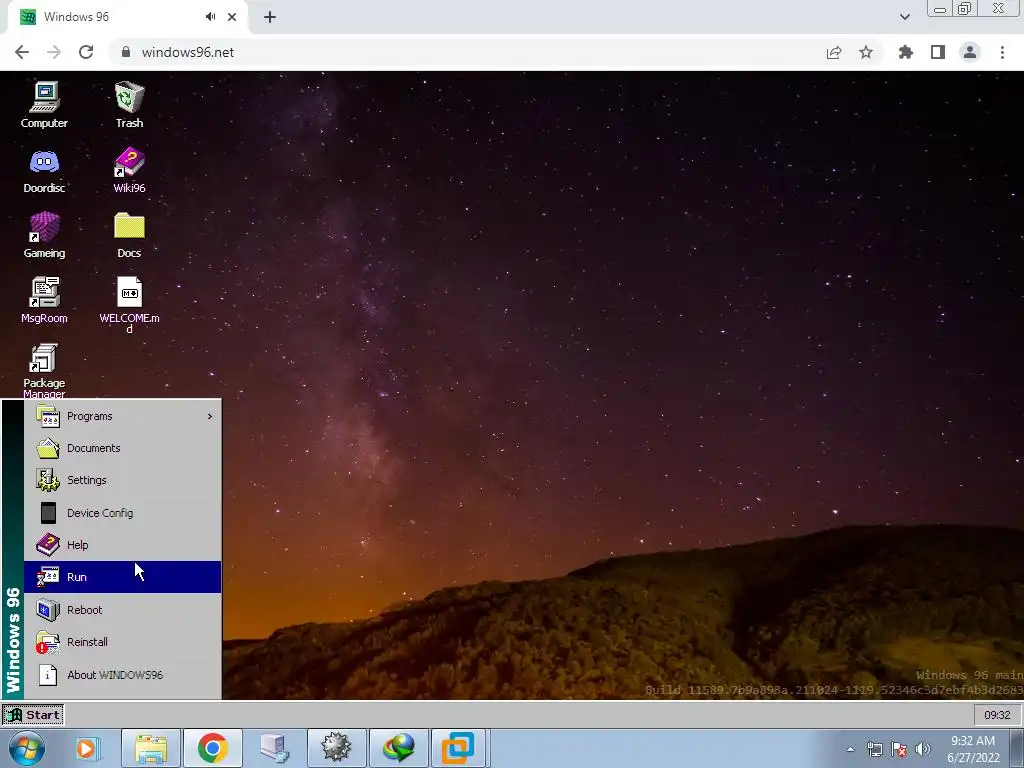Open About WINDOWS96 menu entry
Viewport: 1024px width, 768px height.
(x=123, y=675)
